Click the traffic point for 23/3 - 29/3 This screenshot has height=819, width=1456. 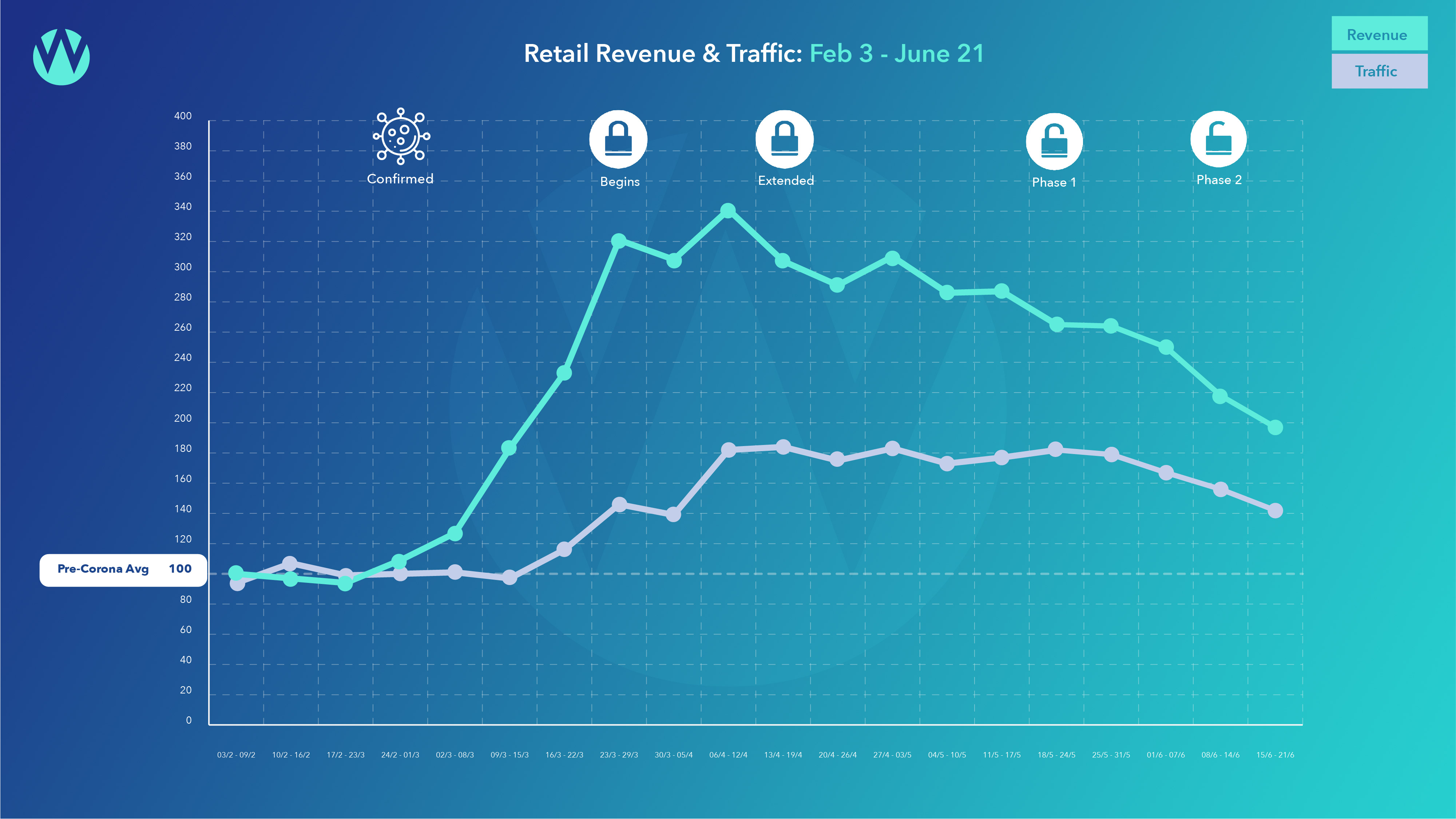pyautogui.click(x=619, y=504)
